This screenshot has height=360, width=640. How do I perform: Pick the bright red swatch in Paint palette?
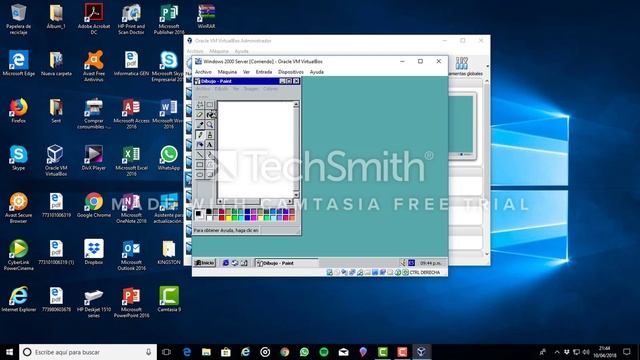click(x=222, y=218)
